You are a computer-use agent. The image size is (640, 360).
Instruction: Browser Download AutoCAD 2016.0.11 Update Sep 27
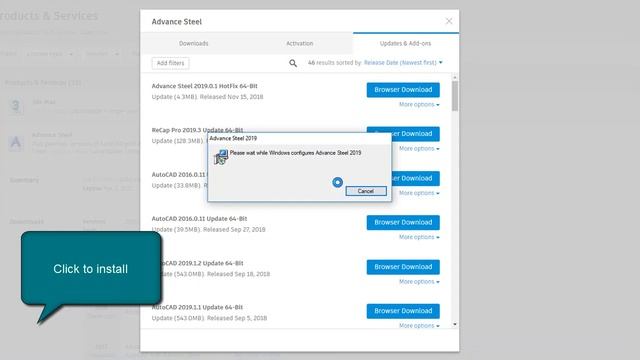(x=403, y=222)
